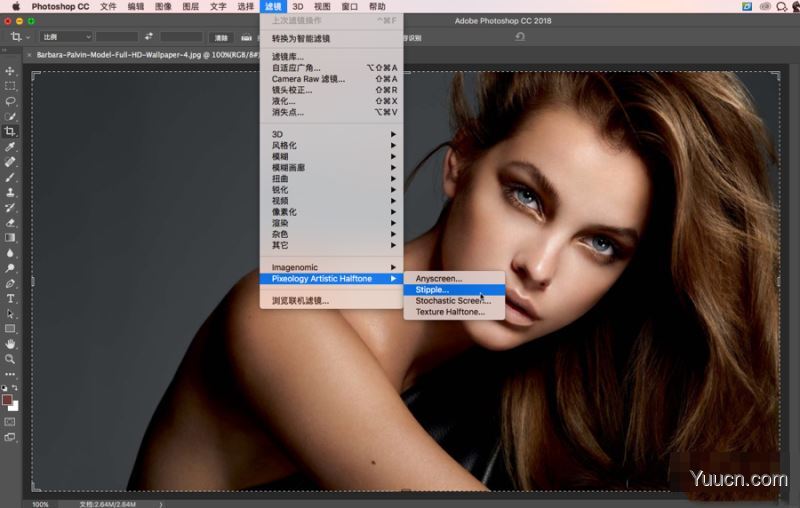Focus the crop width input field
Viewport: 800px width, 508px height.
[x=117, y=37]
